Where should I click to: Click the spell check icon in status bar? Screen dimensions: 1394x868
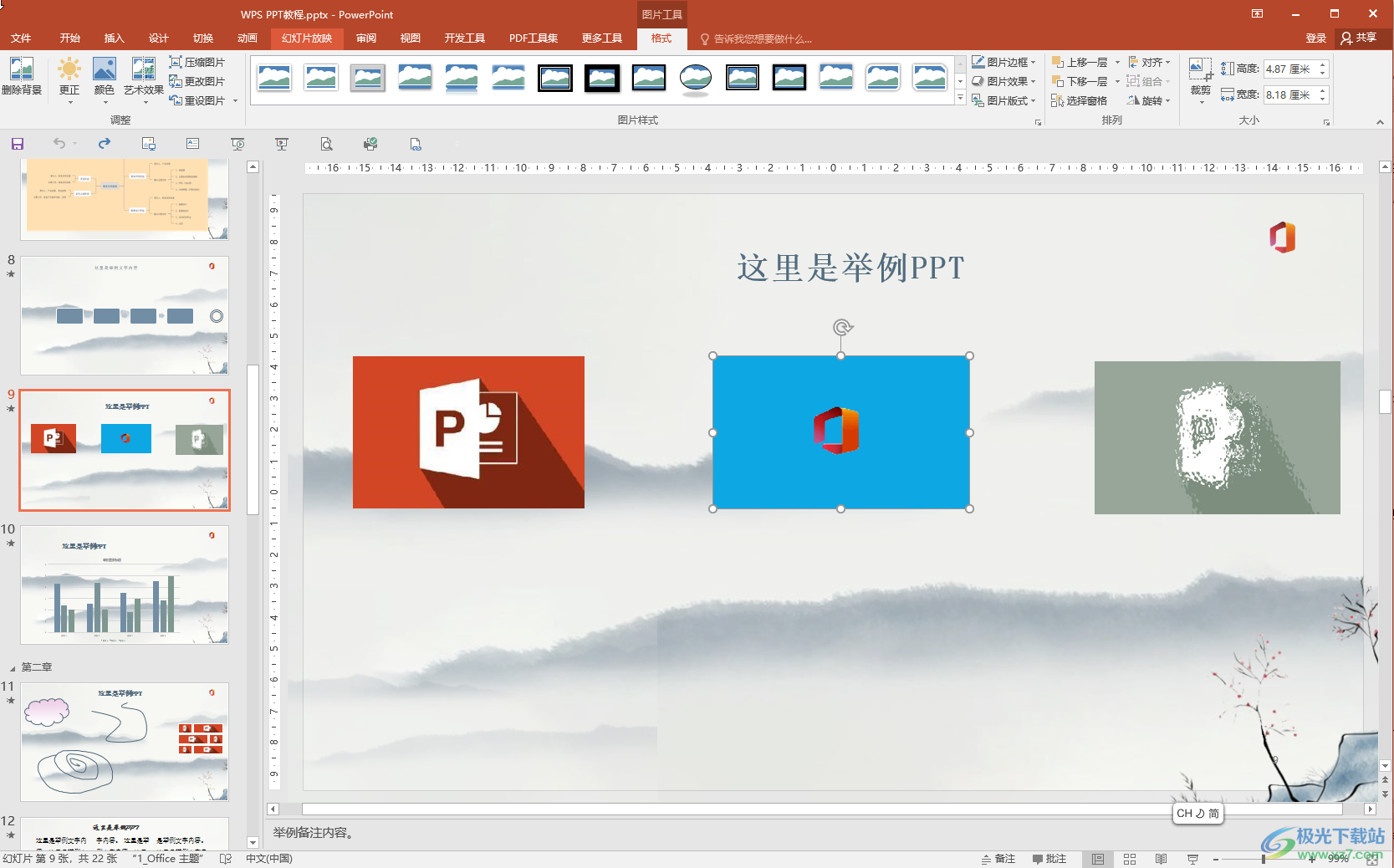225,859
